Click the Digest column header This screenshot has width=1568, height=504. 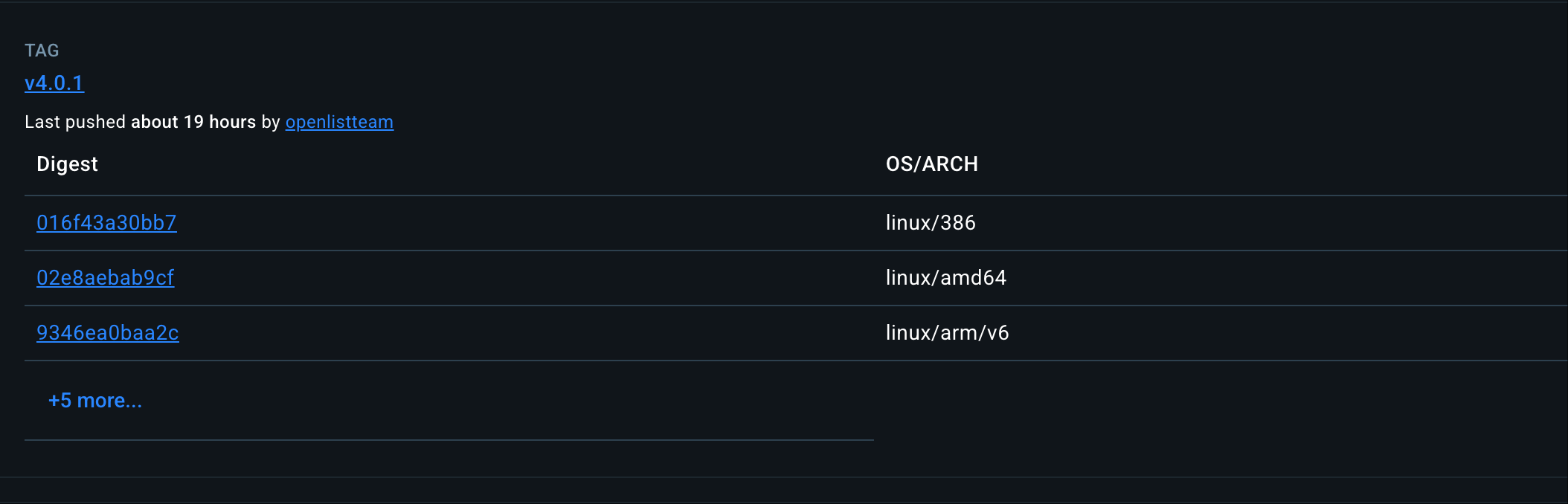click(67, 164)
